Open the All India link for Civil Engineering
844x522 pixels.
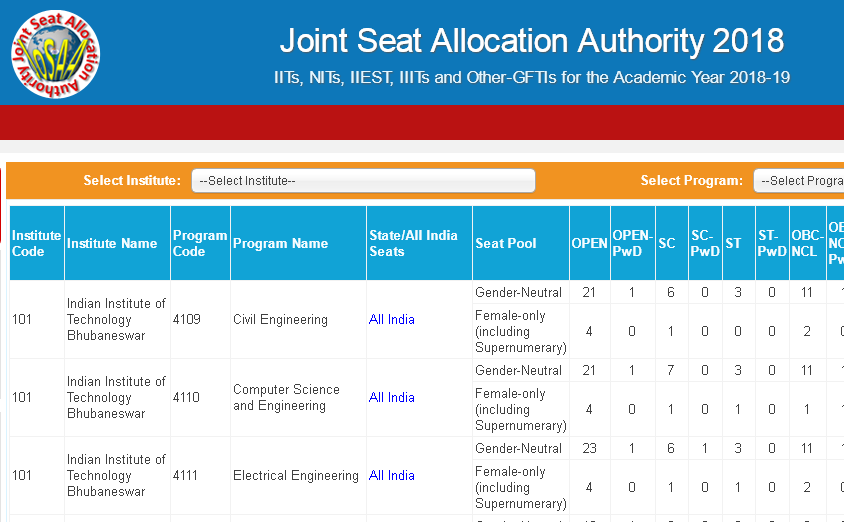pos(391,320)
